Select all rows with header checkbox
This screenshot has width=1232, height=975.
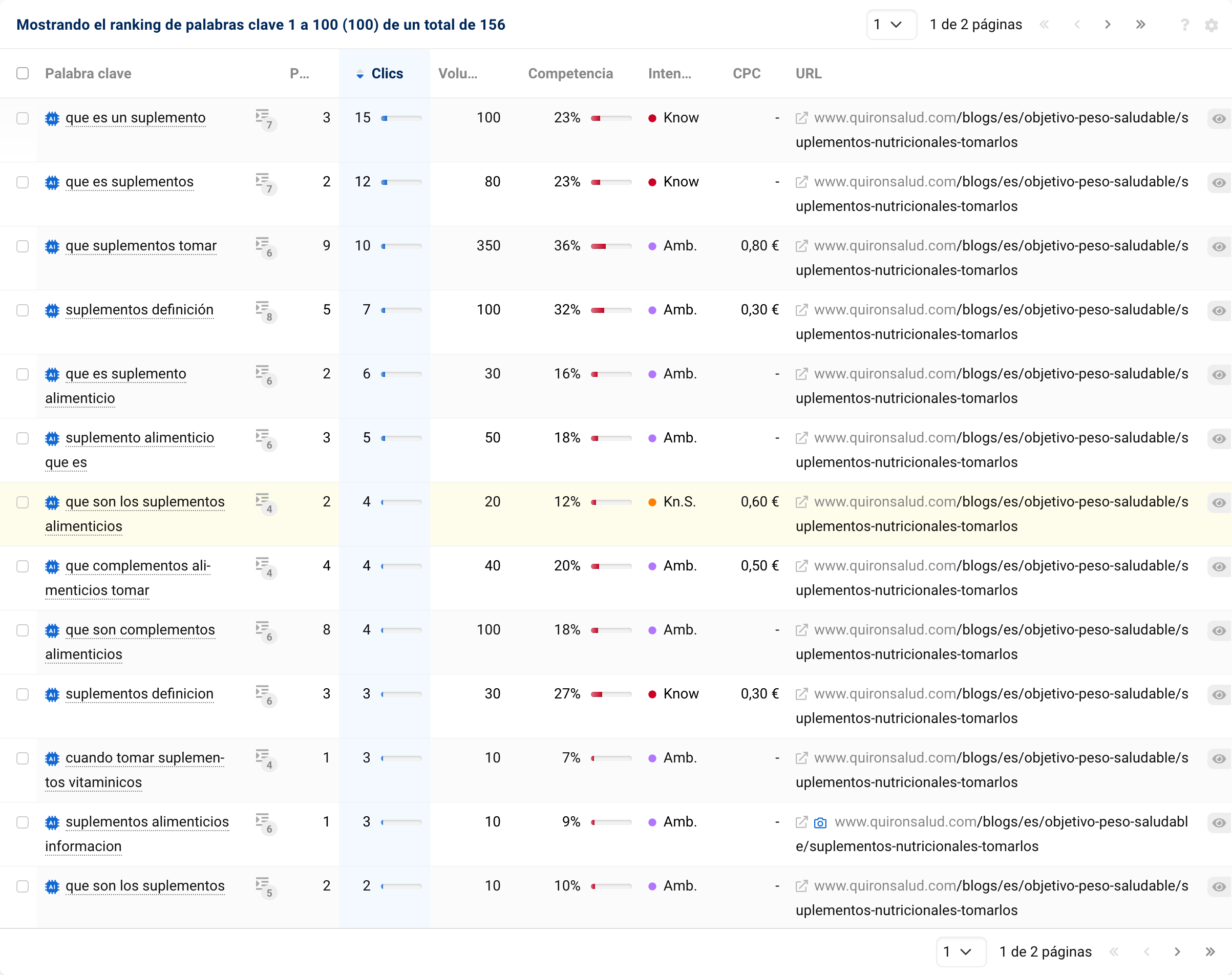[x=23, y=74]
